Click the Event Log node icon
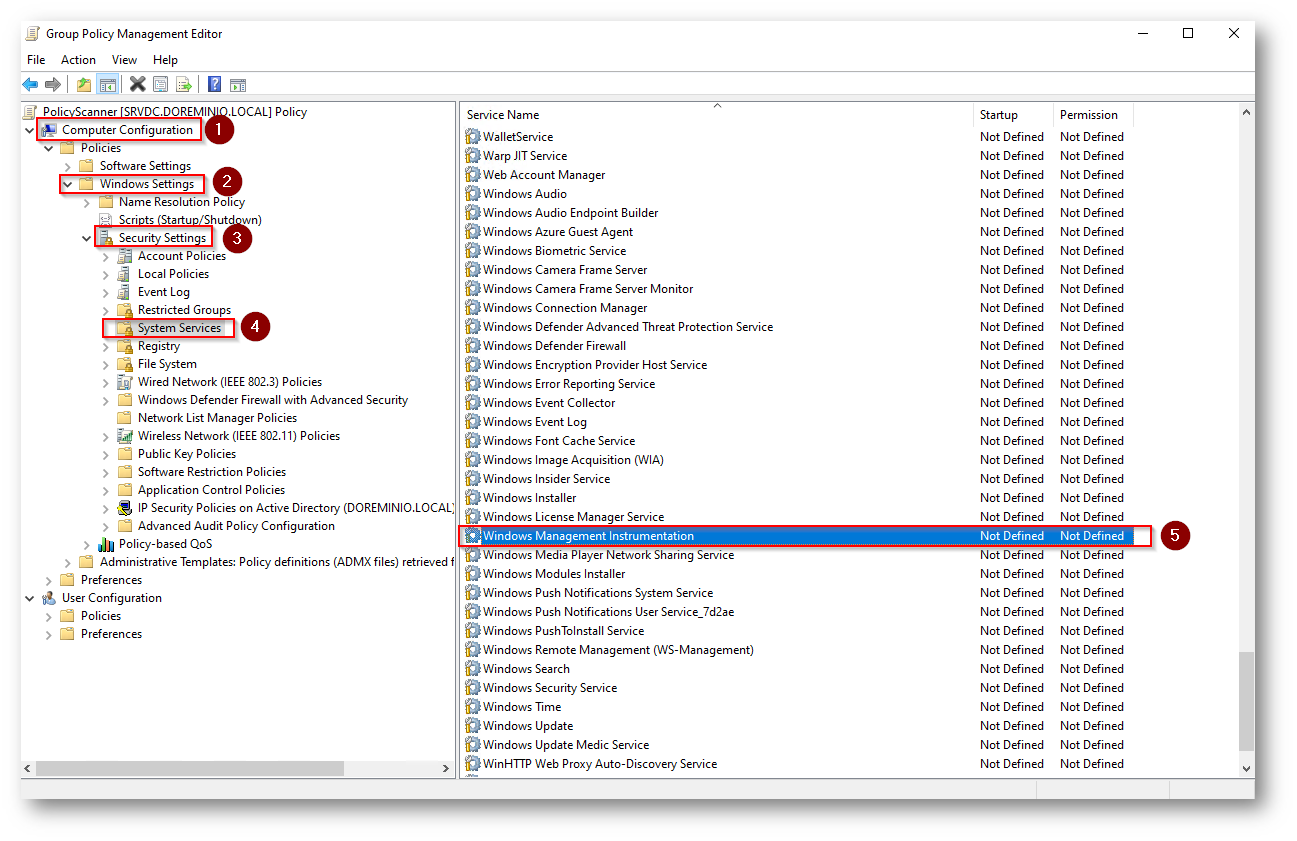The height and width of the screenshot is (841, 1297). 125,292
